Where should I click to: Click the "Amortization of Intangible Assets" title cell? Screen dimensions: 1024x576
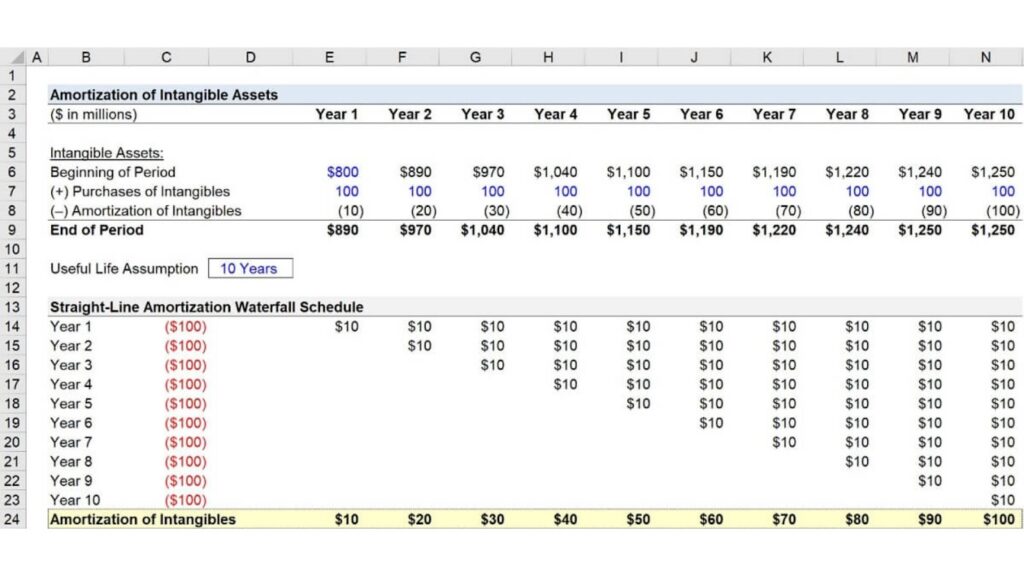[164, 95]
